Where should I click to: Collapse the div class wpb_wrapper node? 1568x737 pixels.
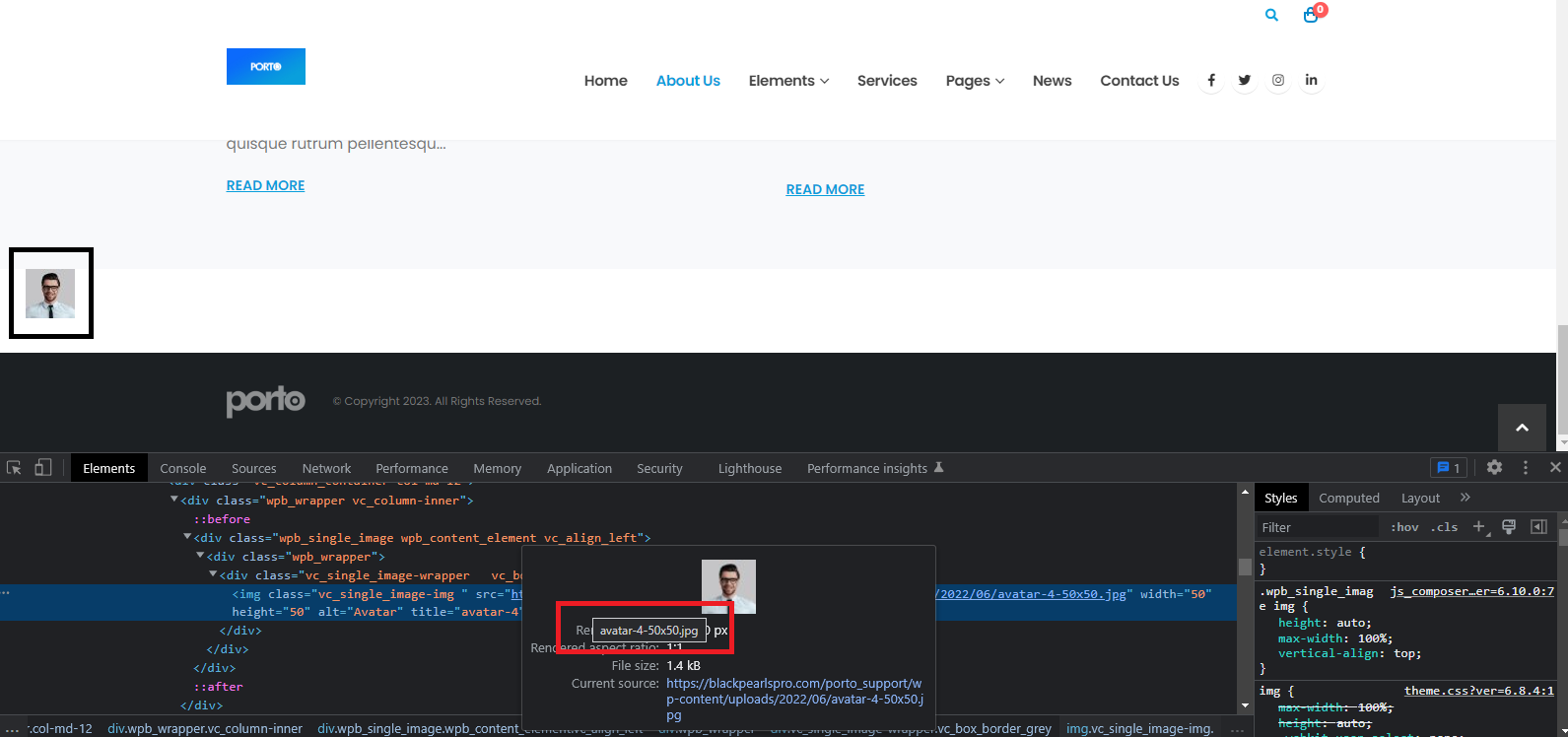coord(200,557)
